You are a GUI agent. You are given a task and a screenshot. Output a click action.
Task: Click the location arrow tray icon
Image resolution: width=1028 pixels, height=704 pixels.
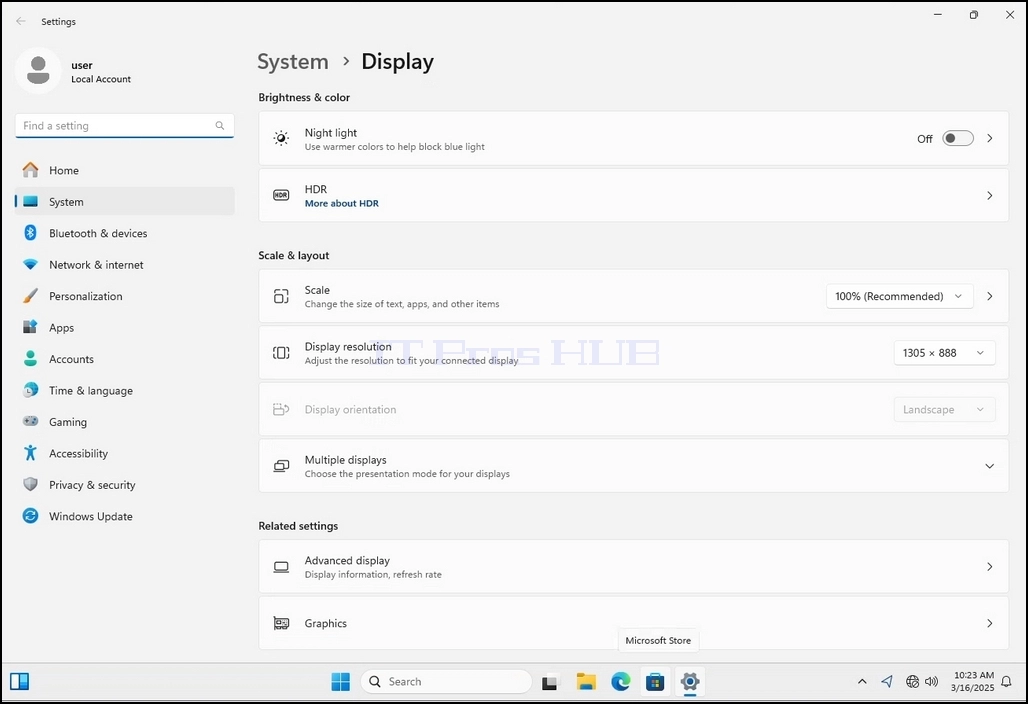coord(887,682)
